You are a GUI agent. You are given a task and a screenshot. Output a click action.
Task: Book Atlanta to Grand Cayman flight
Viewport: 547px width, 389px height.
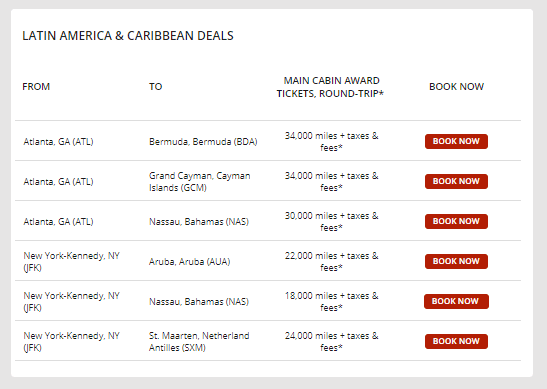pos(456,181)
